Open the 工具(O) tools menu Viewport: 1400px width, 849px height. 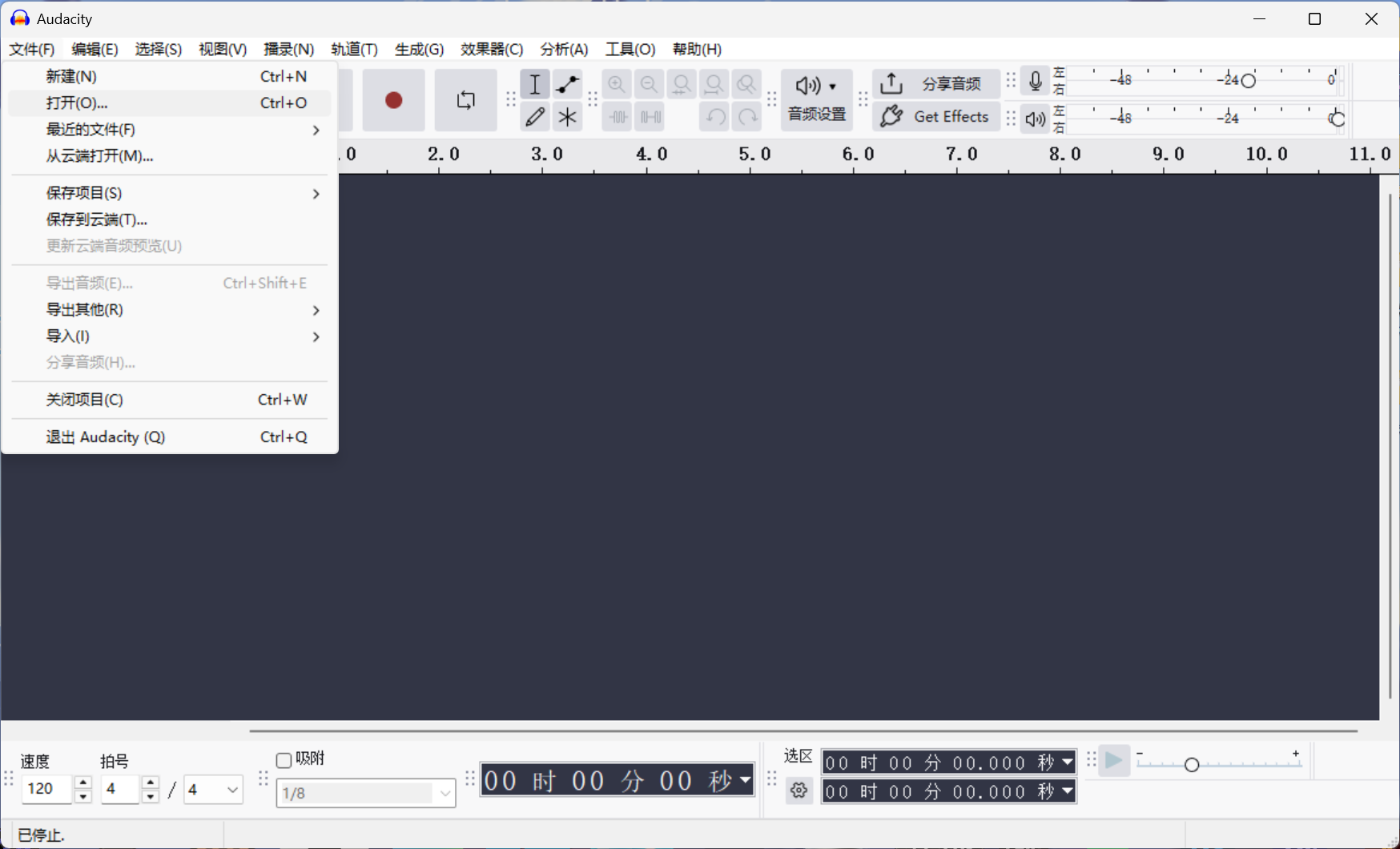pyautogui.click(x=630, y=50)
